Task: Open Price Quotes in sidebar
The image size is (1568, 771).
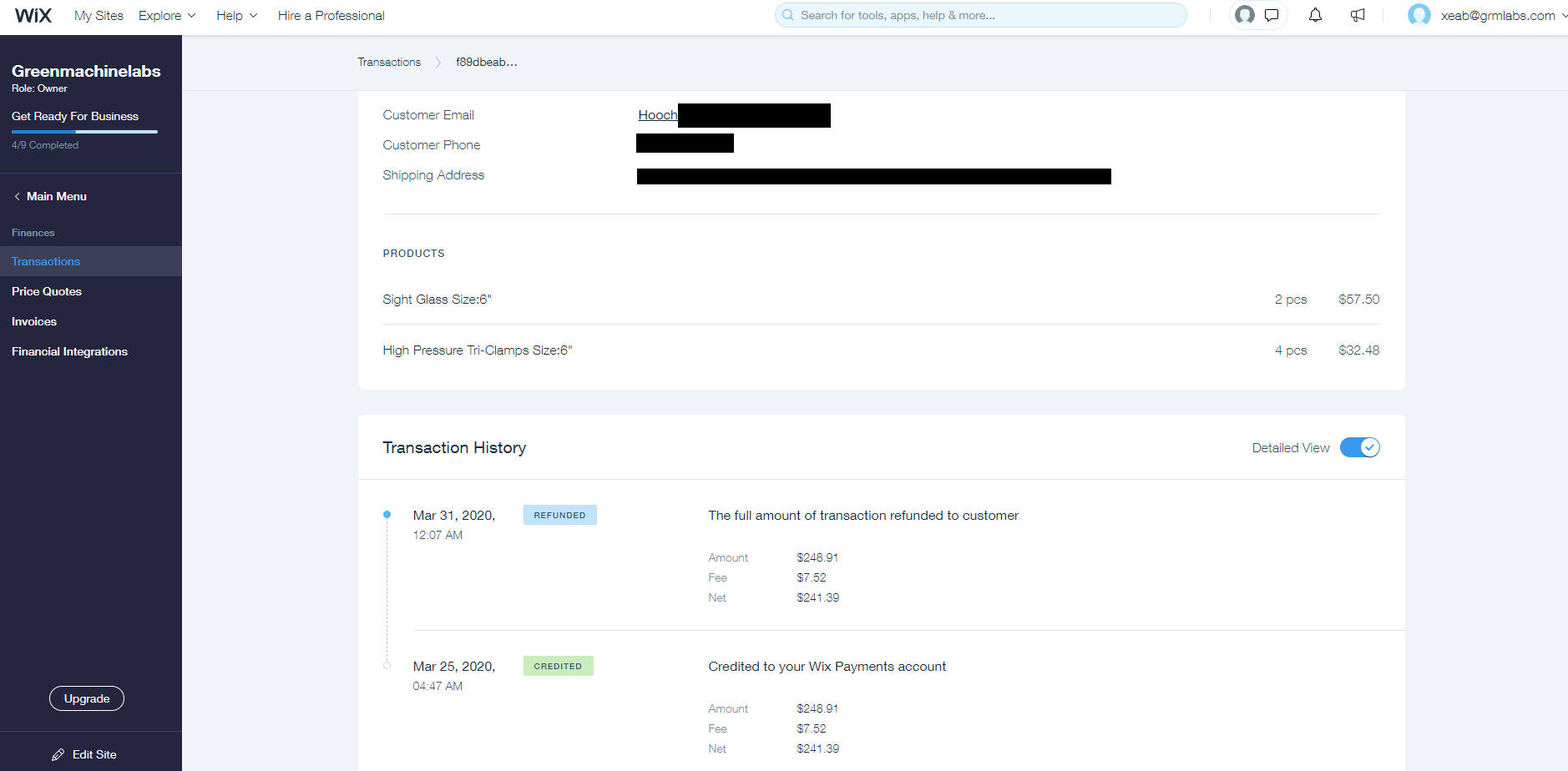Action: [x=47, y=291]
